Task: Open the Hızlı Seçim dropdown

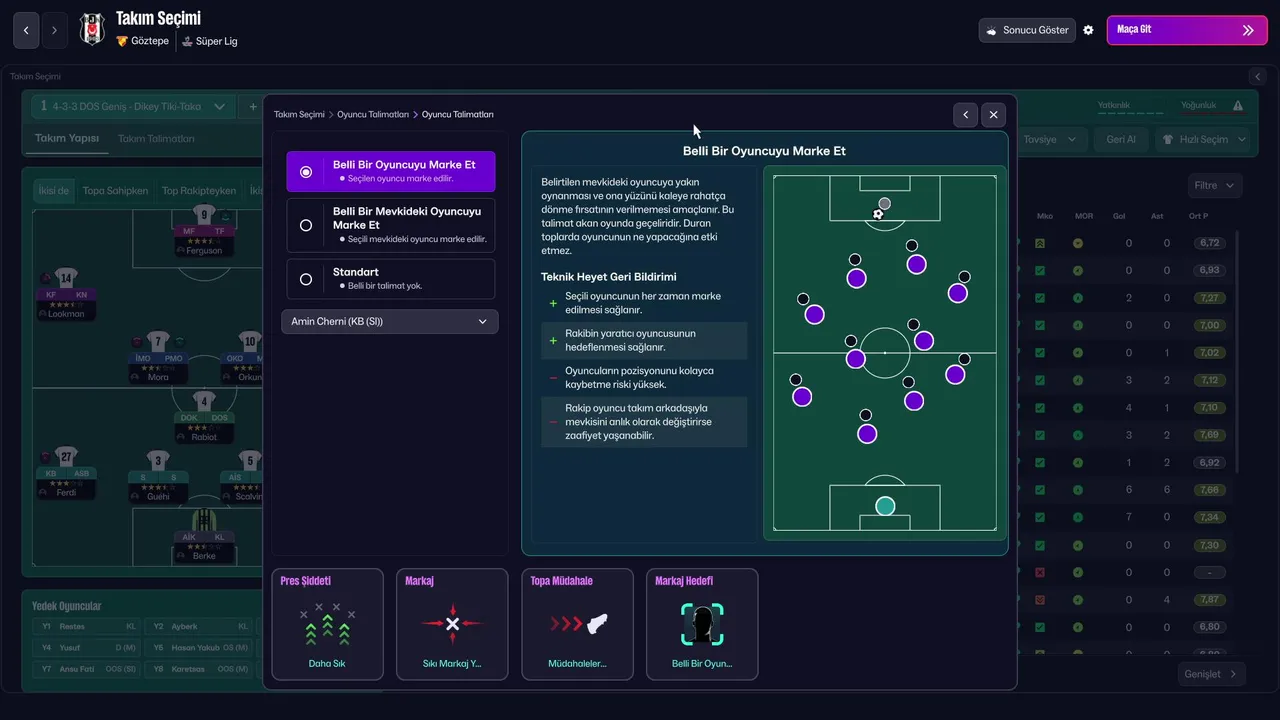Action: pos(1203,139)
